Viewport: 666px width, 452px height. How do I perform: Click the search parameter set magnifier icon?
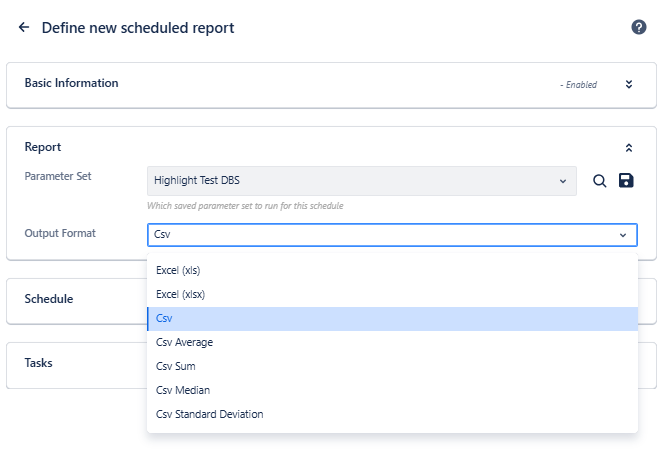tap(600, 181)
